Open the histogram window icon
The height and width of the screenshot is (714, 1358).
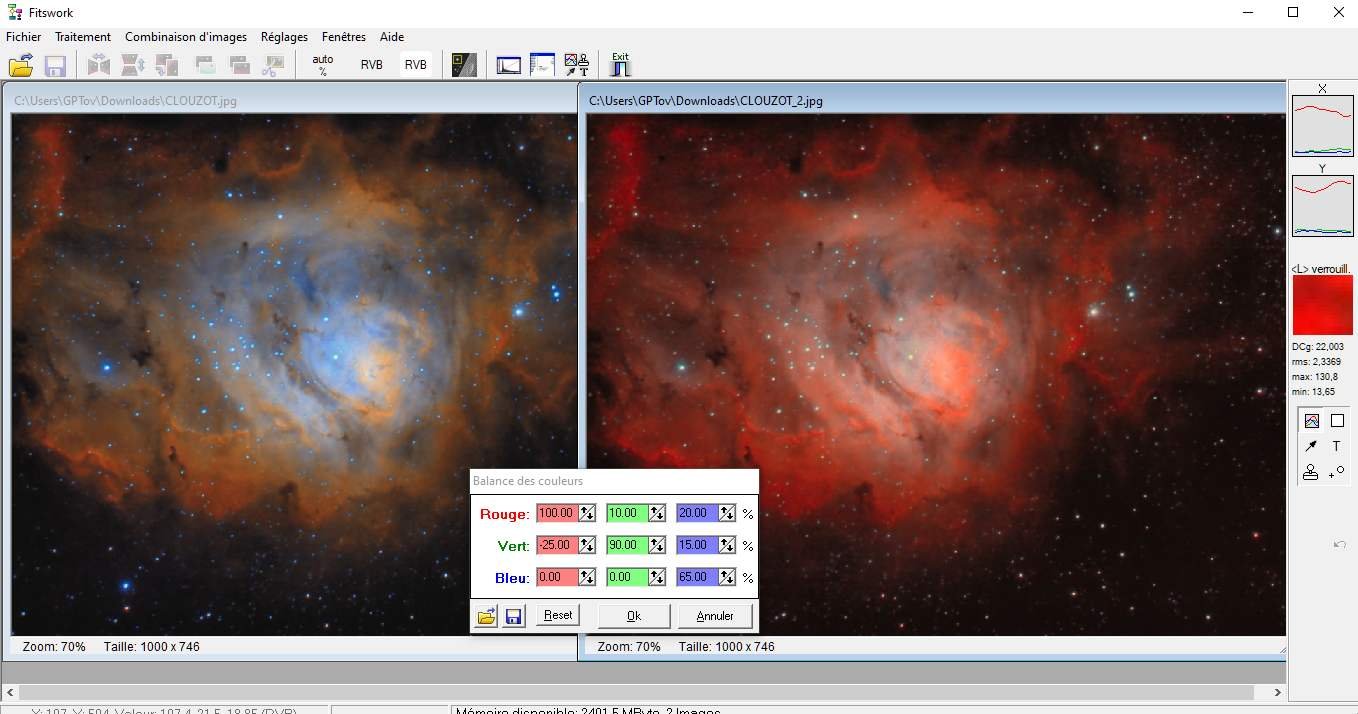tap(509, 66)
